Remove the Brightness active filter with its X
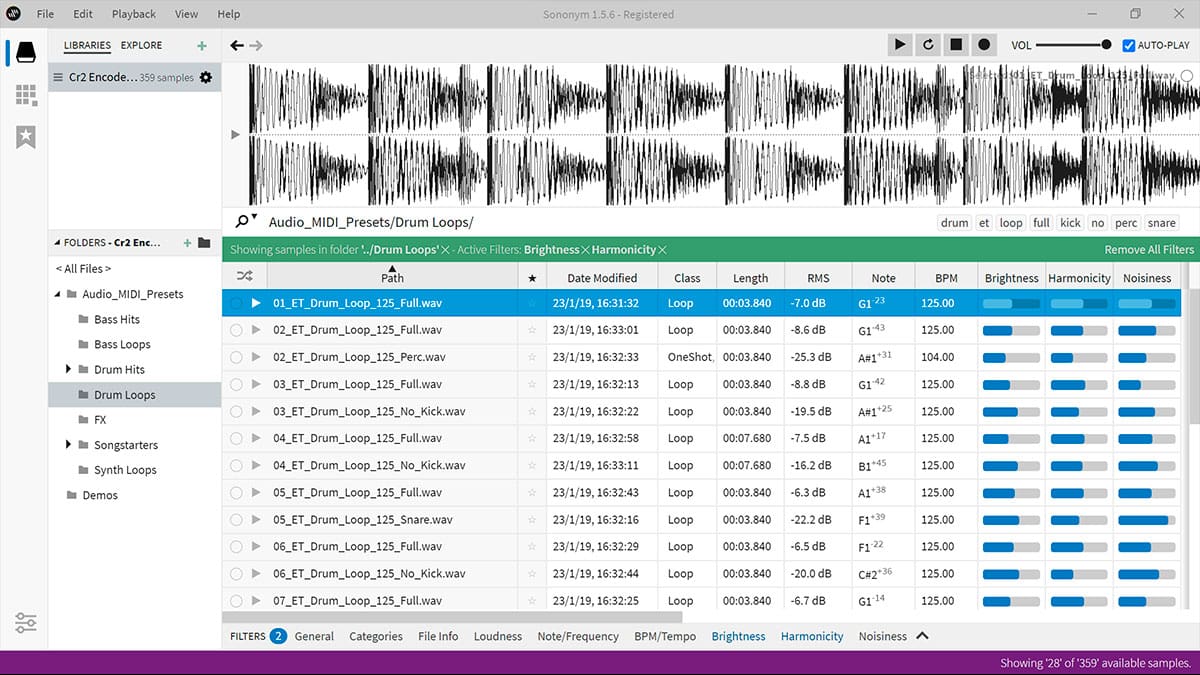 pyautogui.click(x=586, y=250)
